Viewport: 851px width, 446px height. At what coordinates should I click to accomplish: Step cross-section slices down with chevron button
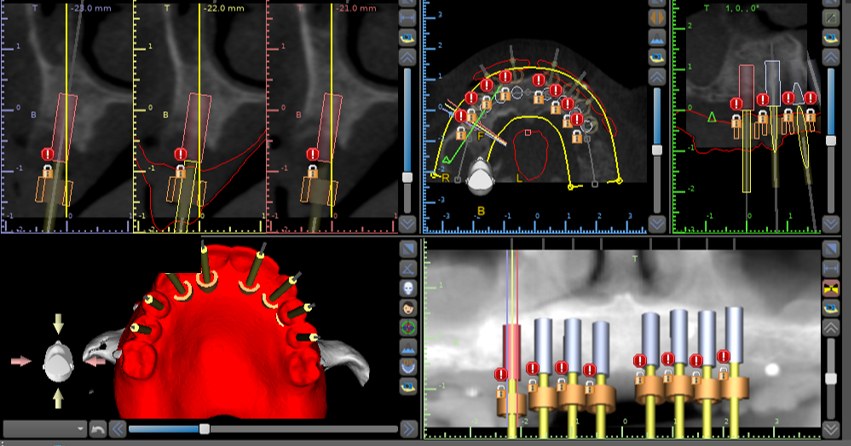(x=408, y=224)
